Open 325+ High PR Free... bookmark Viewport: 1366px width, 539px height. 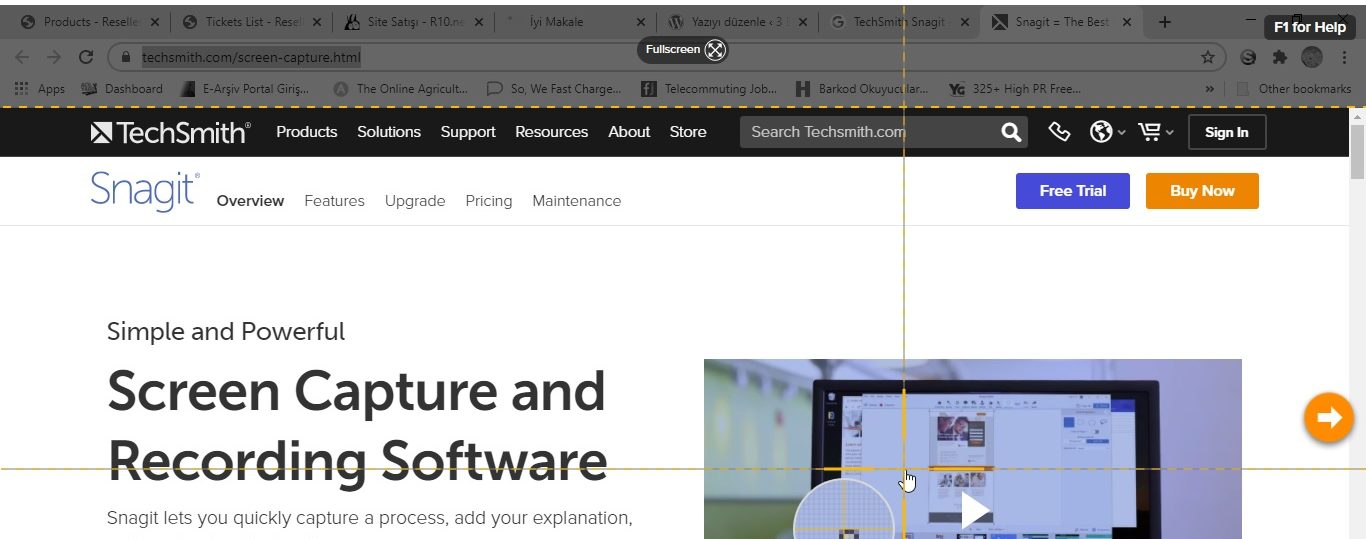[1015, 89]
